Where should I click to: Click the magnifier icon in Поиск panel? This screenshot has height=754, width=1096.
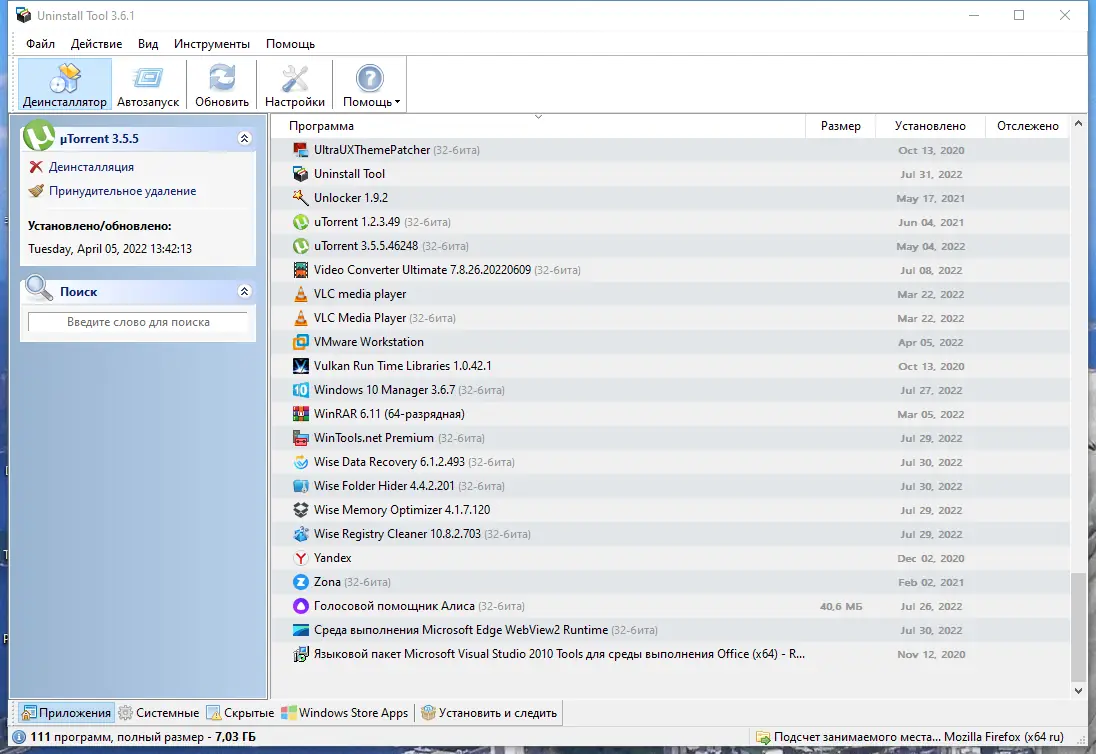[x=38, y=287]
